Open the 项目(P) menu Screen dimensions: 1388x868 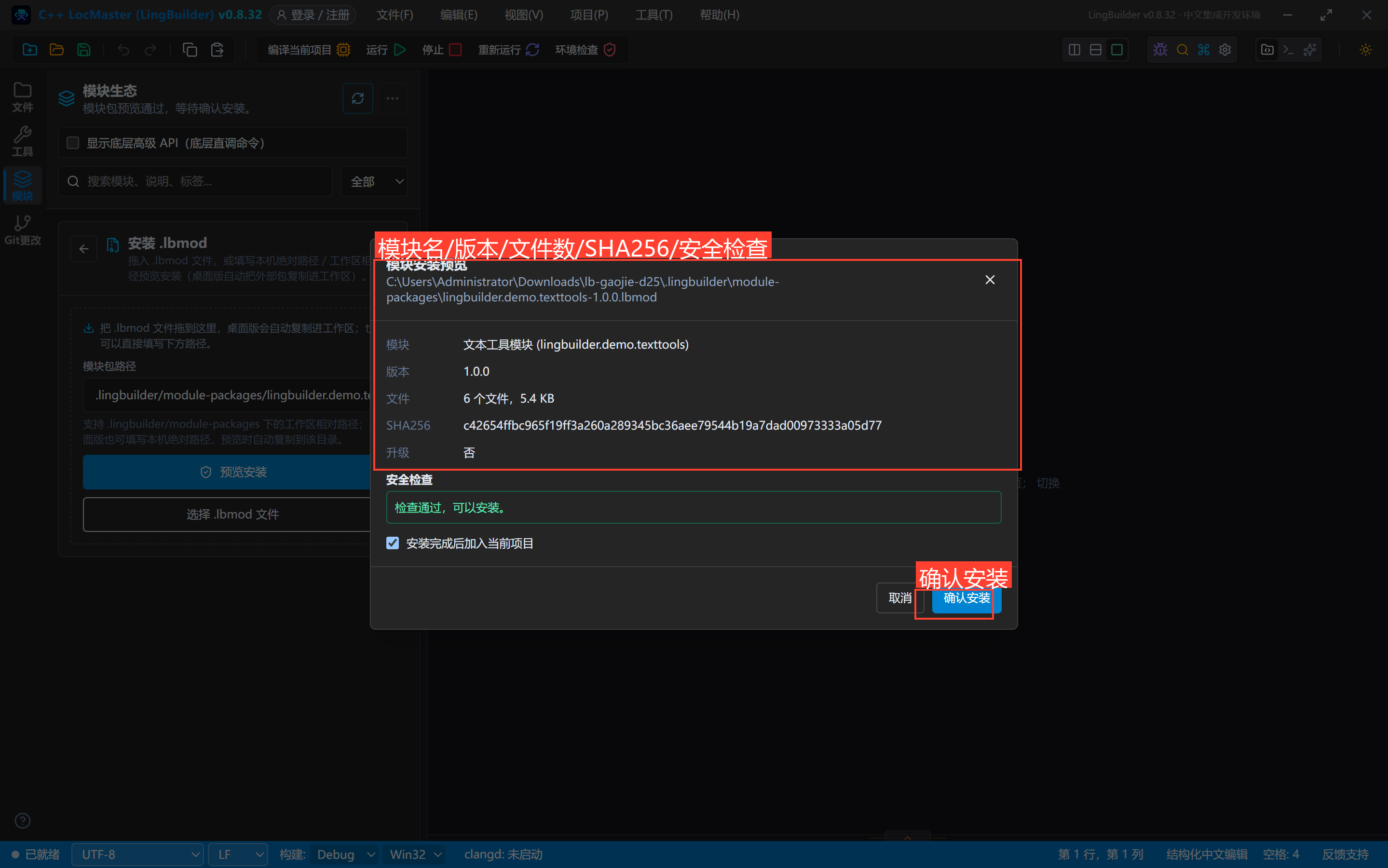pyautogui.click(x=589, y=15)
